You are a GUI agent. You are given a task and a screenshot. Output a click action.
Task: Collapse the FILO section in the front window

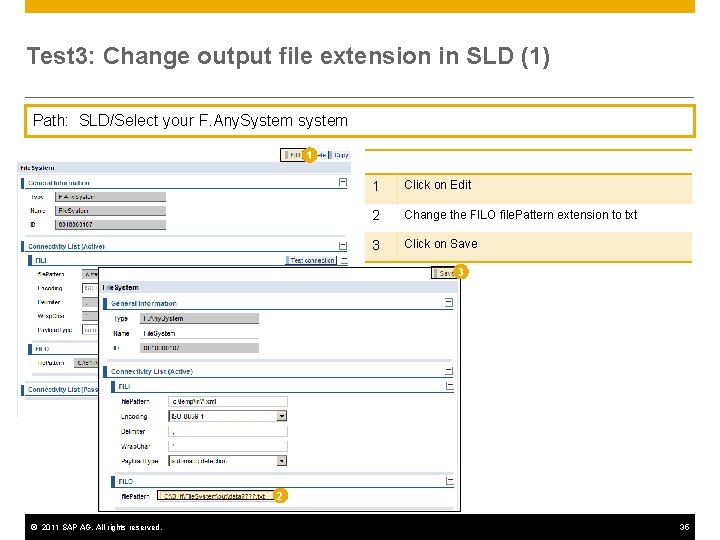(x=450, y=481)
